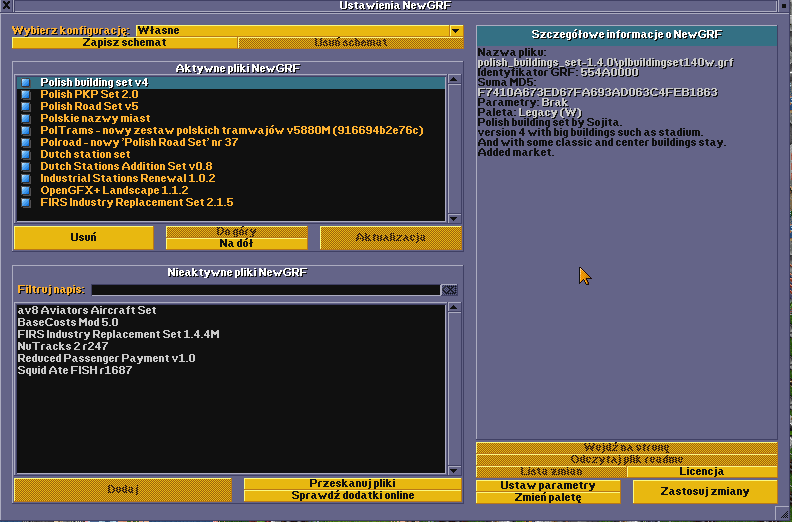Select Squid Ate FISH r1687 in the inactive list
Viewport: 792px width, 522px height.
coord(75,370)
